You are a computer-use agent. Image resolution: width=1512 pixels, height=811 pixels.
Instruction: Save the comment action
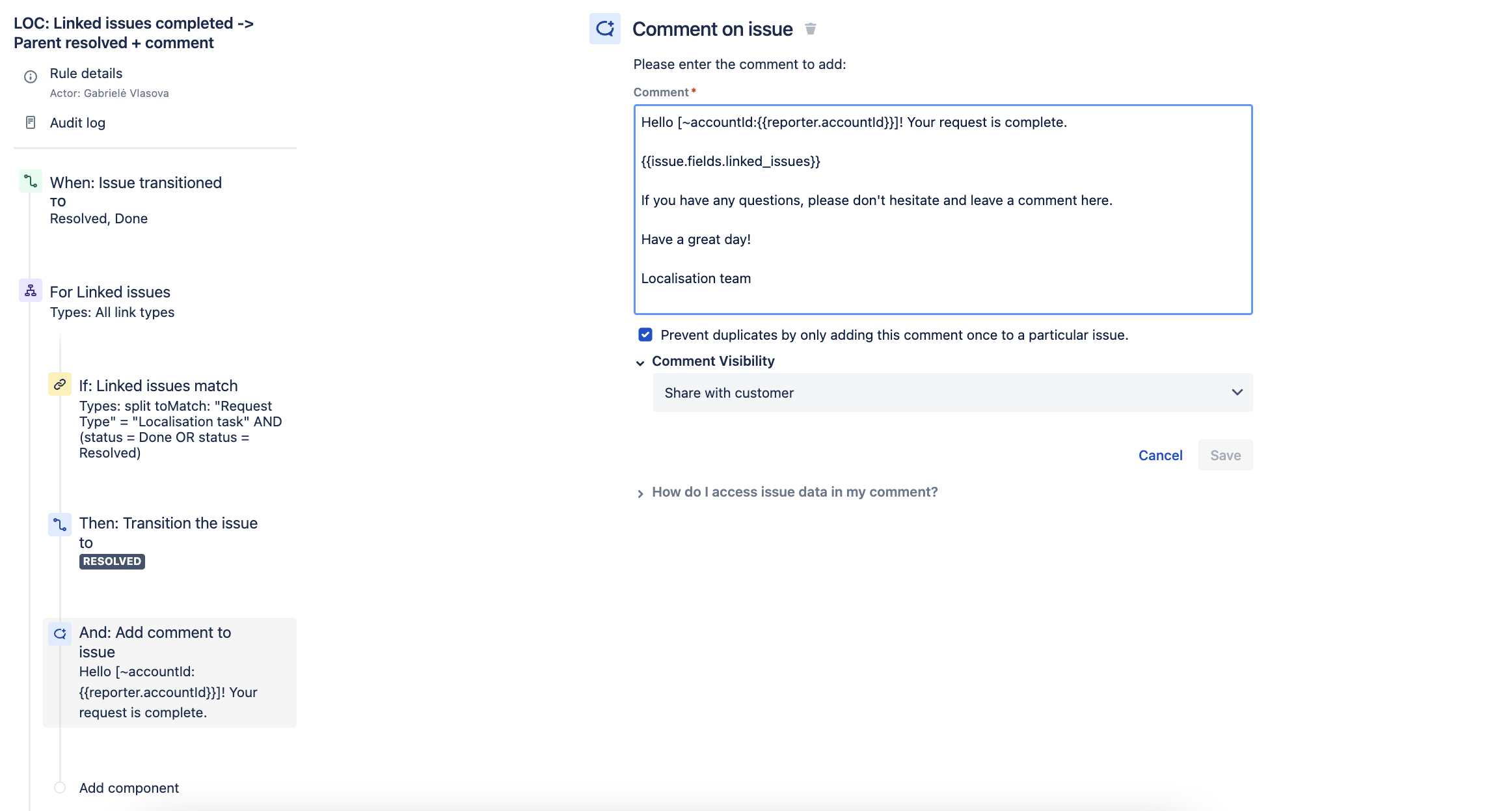1225,455
